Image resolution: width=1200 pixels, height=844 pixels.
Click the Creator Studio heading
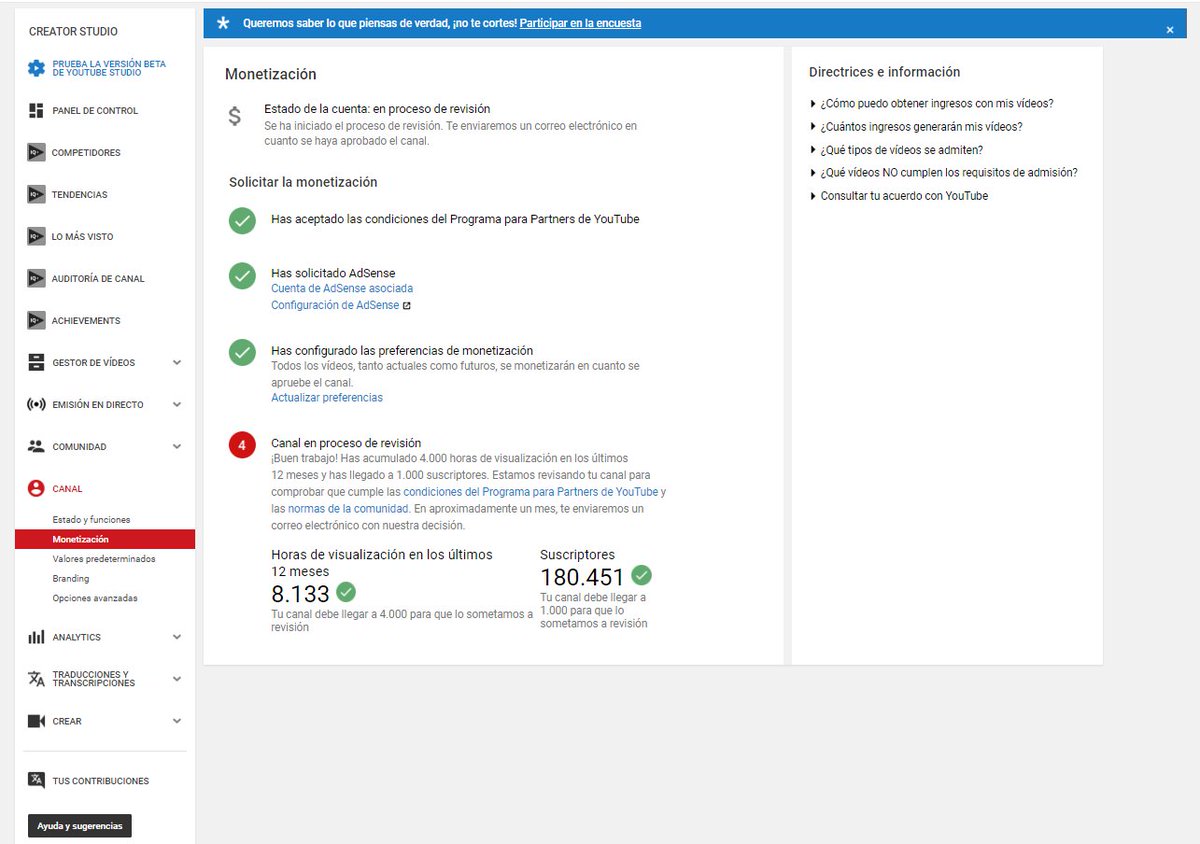[x=73, y=32]
